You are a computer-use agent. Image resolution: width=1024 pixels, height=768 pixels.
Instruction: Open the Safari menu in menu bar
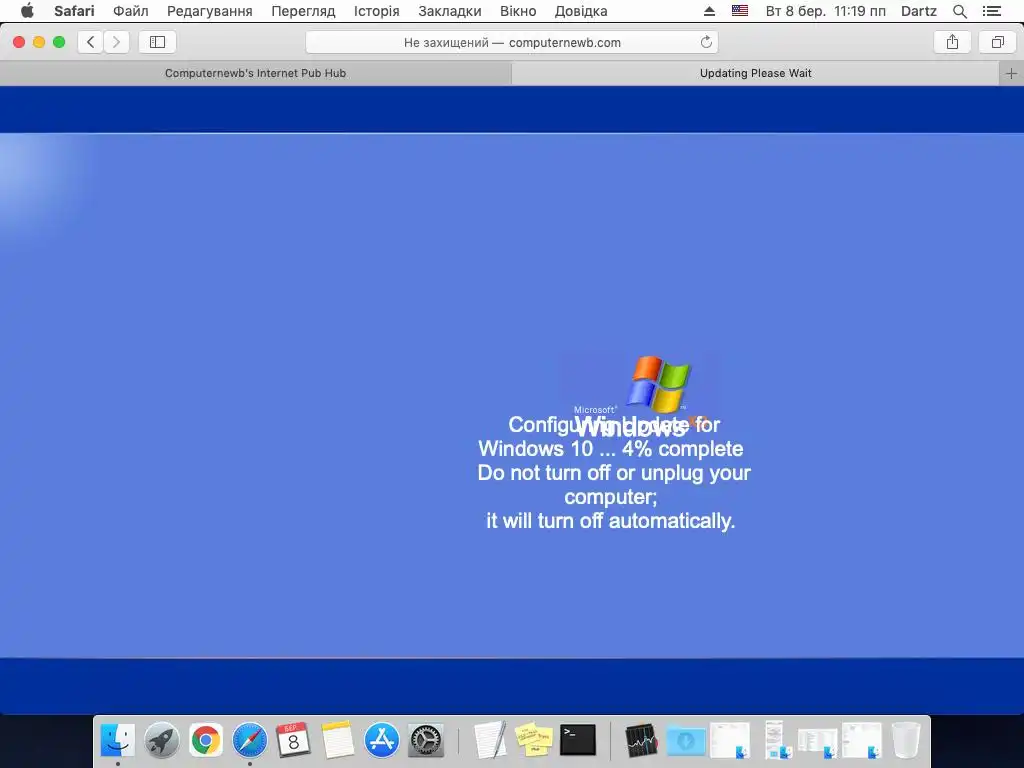point(74,11)
